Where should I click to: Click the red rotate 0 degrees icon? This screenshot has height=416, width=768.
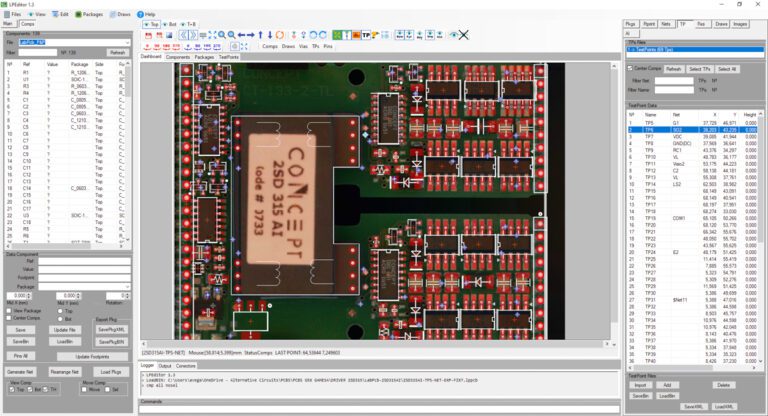[147, 47]
